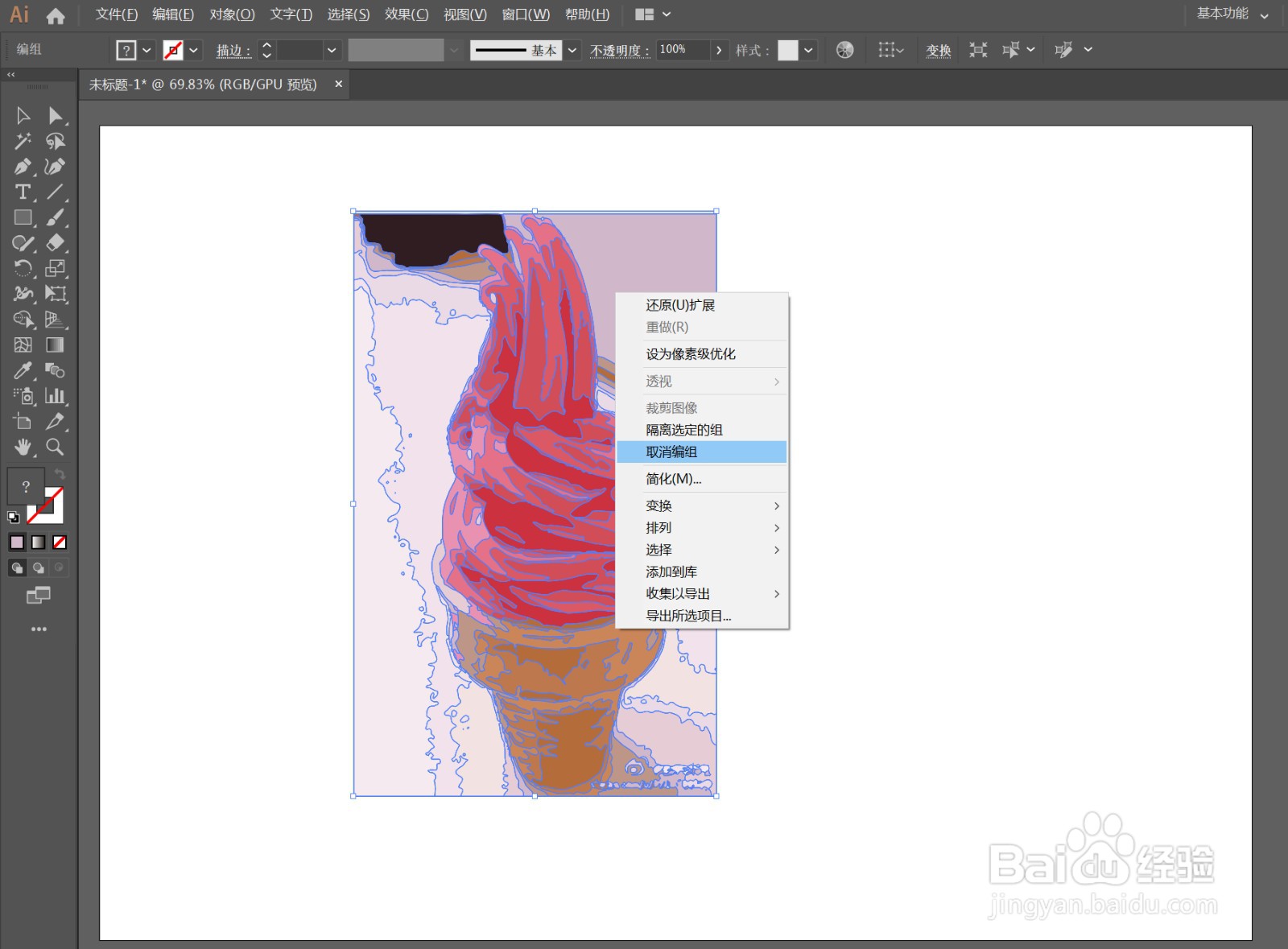Click the fill color swatch in control bar
This screenshot has width=1288, height=949.
(126, 50)
